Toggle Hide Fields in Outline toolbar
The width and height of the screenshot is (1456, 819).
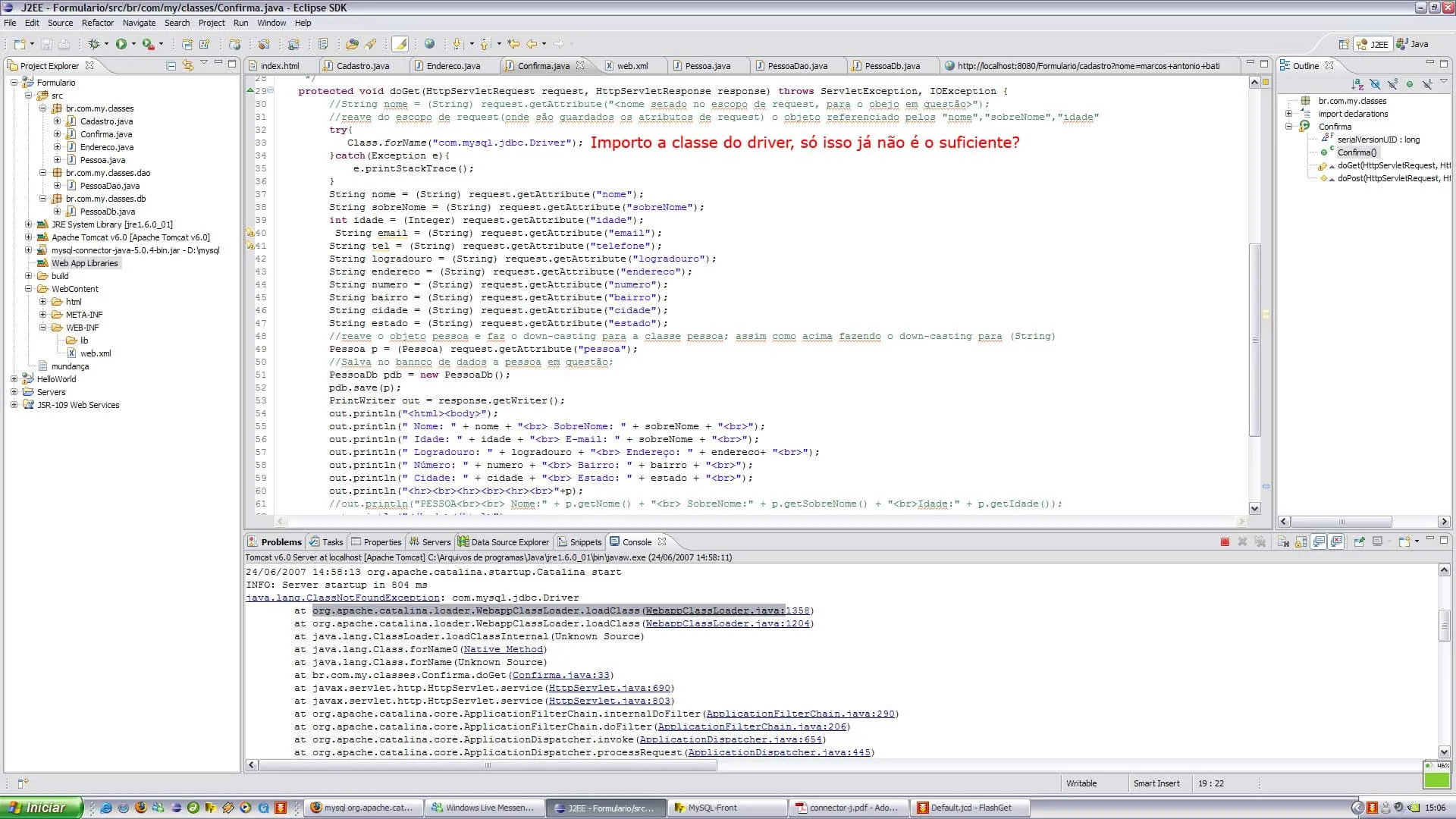[1375, 84]
